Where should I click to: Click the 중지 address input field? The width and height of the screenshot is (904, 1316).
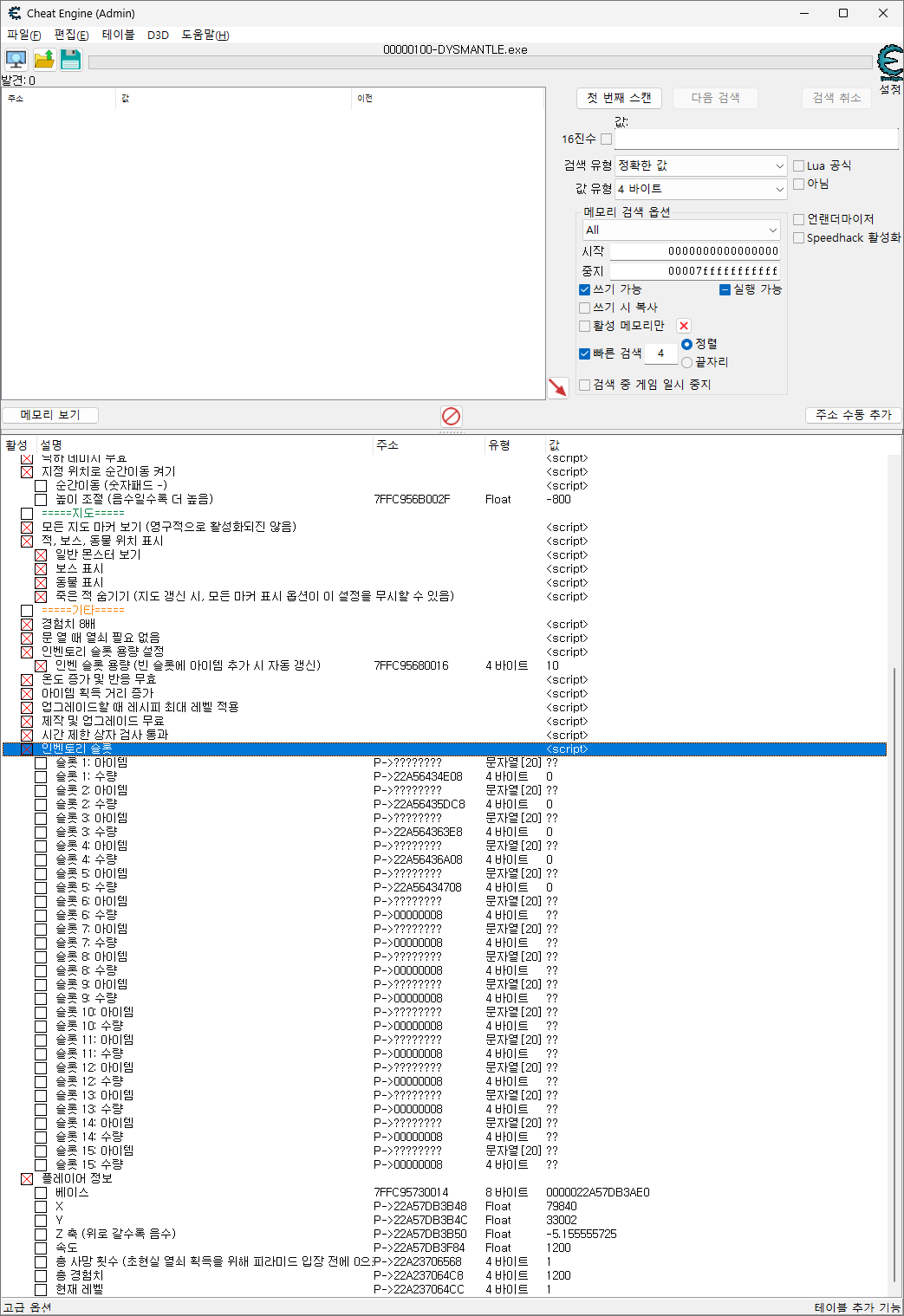pos(695,271)
